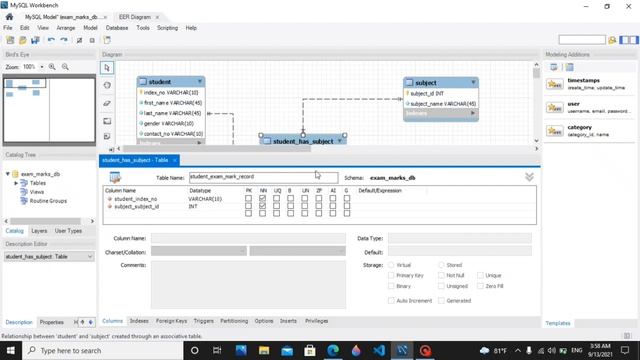Toggle AI checkbox for subject_subject_id
This screenshot has height=360, width=640.
333,206
